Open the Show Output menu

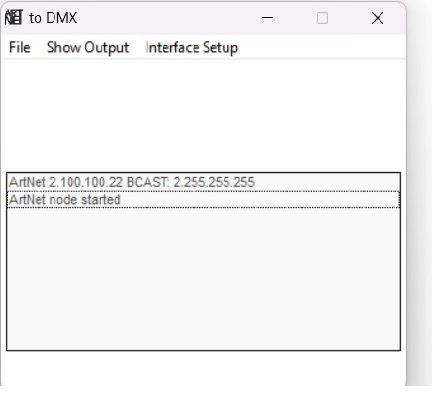pyautogui.click(x=88, y=47)
